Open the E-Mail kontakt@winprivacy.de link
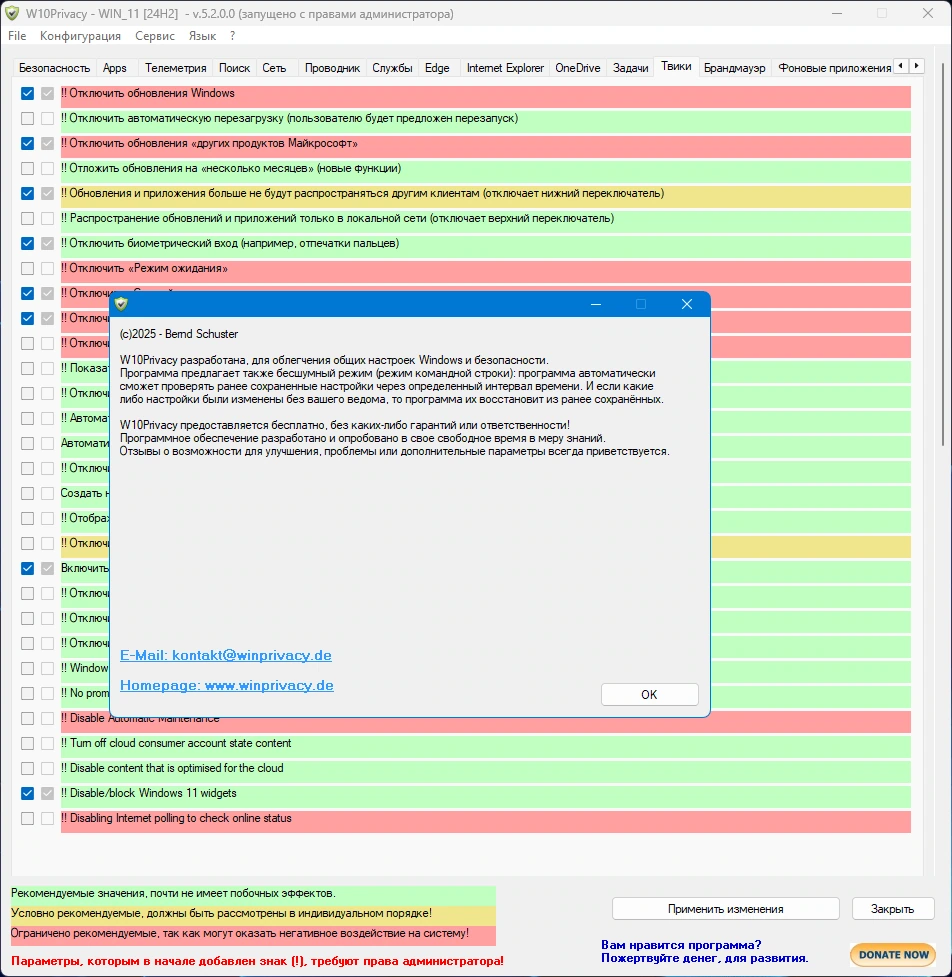This screenshot has width=952, height=977. click(x=226, y=655)
